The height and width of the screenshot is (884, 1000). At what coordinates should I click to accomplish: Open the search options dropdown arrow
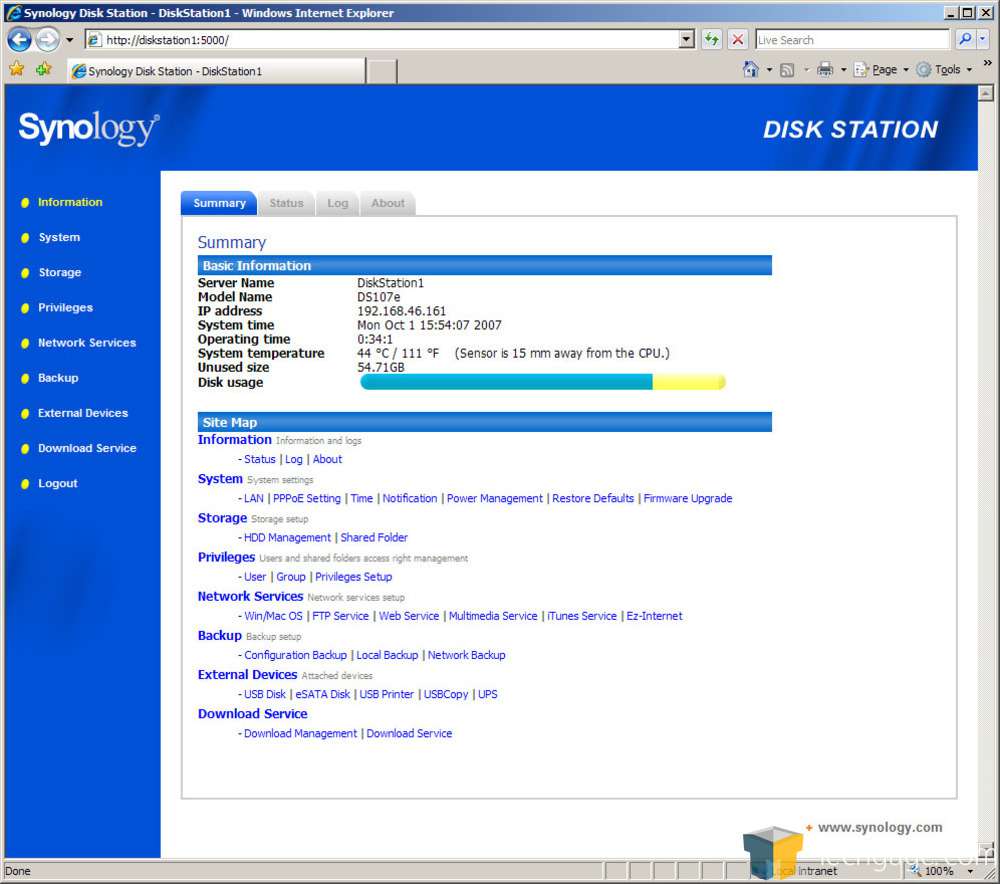tap(982, 40)
